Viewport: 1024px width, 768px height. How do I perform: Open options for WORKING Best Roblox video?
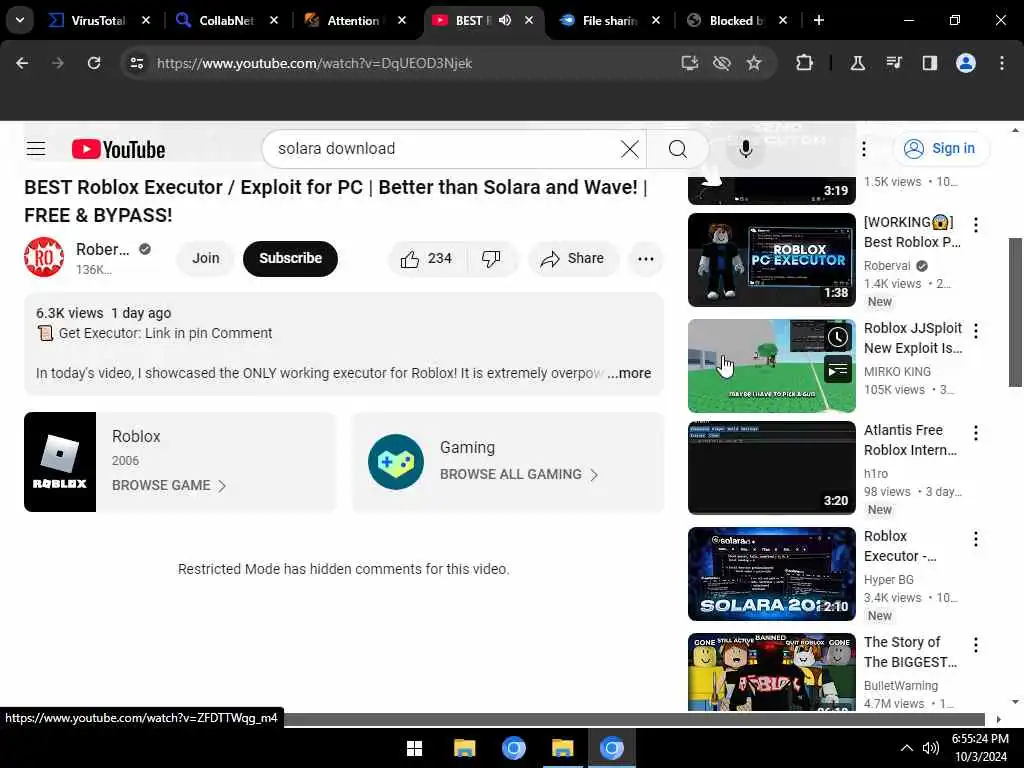pos(976,225)
